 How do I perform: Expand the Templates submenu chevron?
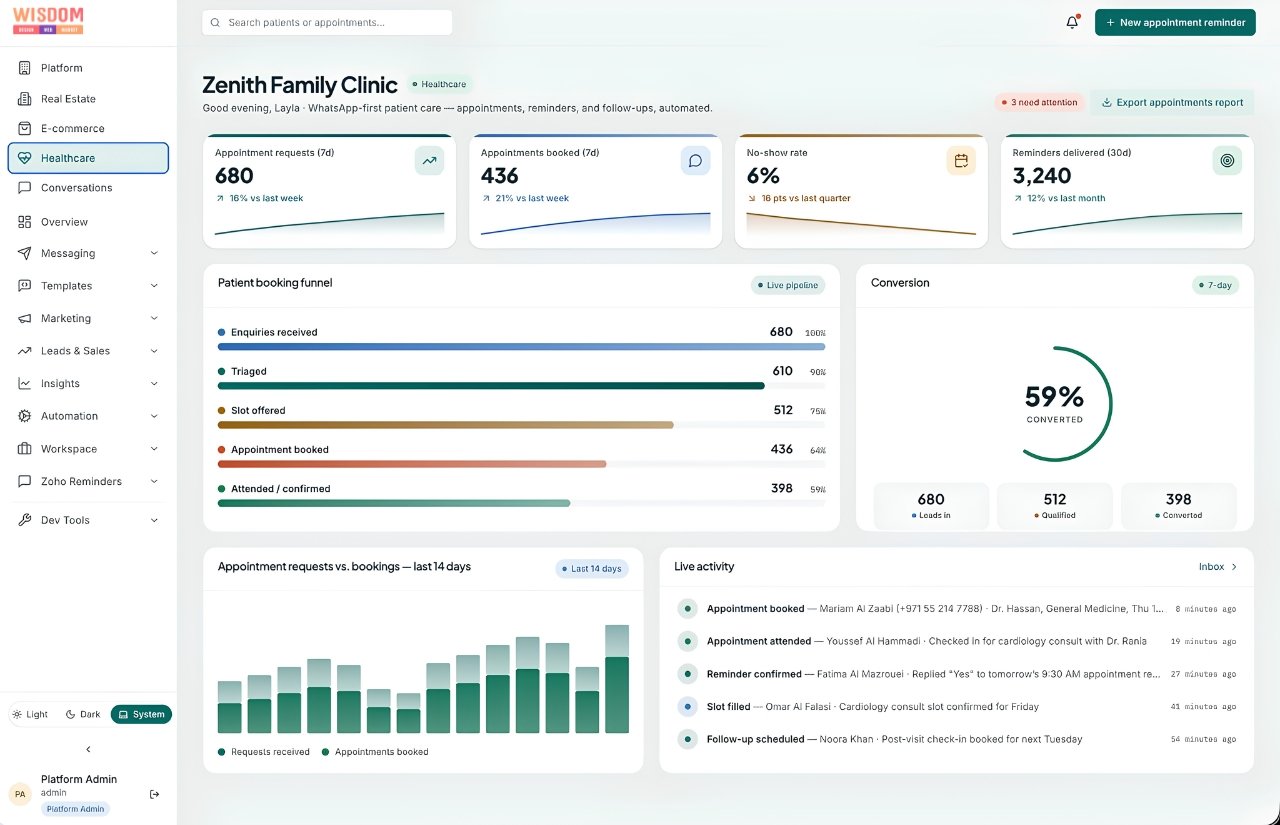coord(154,286)
